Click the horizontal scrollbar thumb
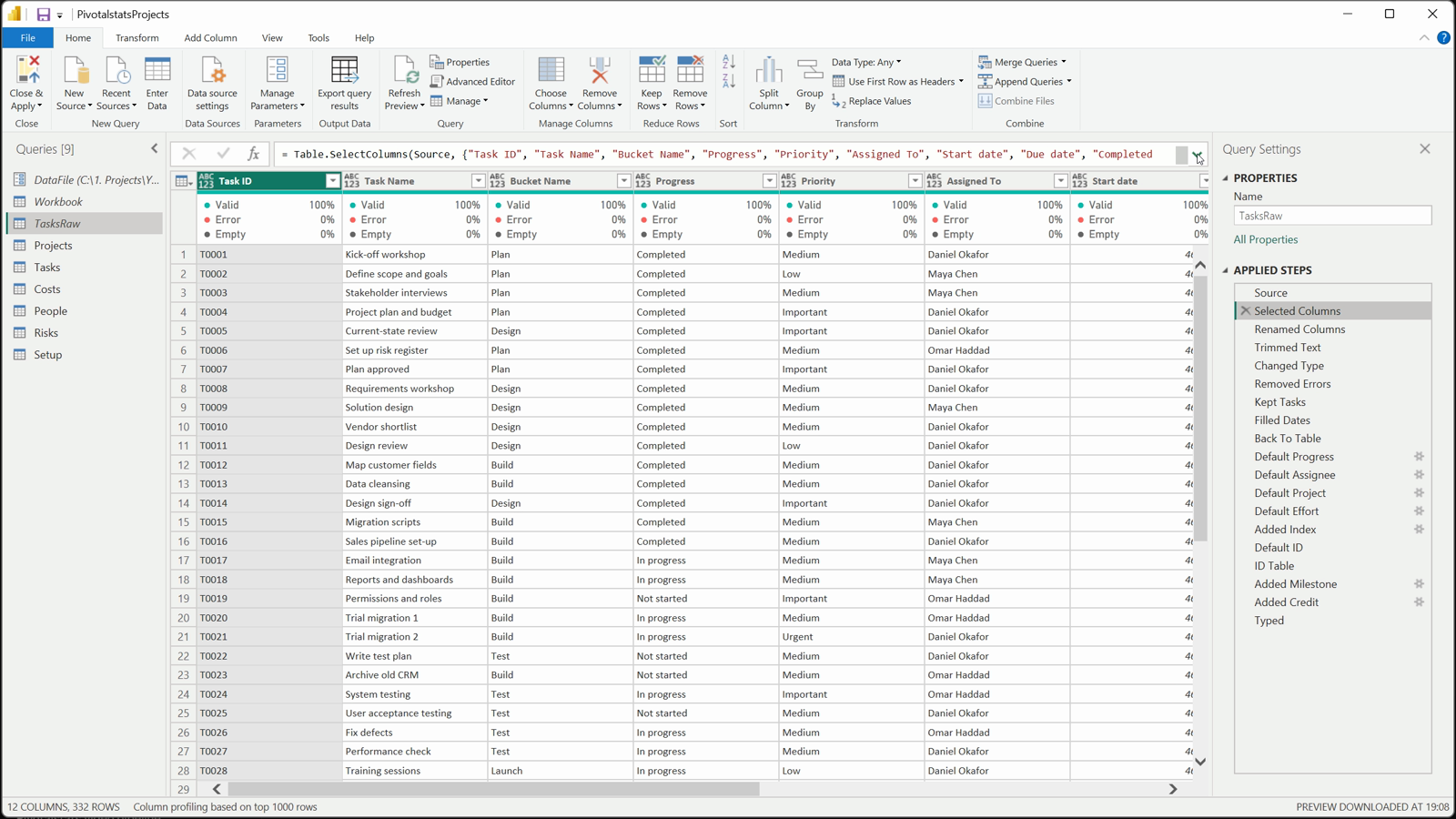The width and height of the screenshot is (1456, 819). point(493,789)
